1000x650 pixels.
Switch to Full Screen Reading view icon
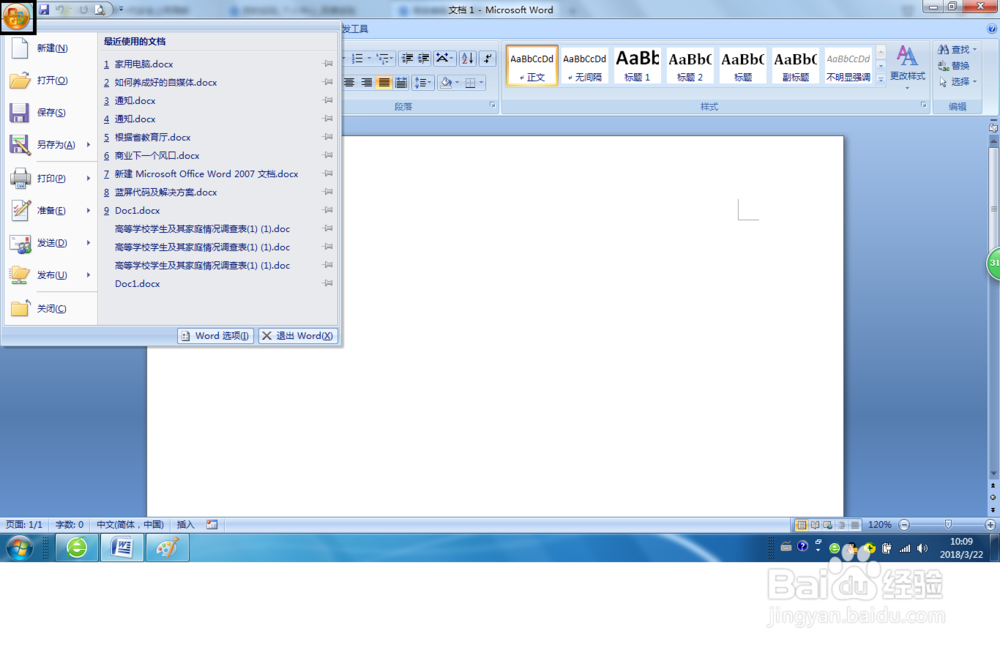[x=815, y=525]
